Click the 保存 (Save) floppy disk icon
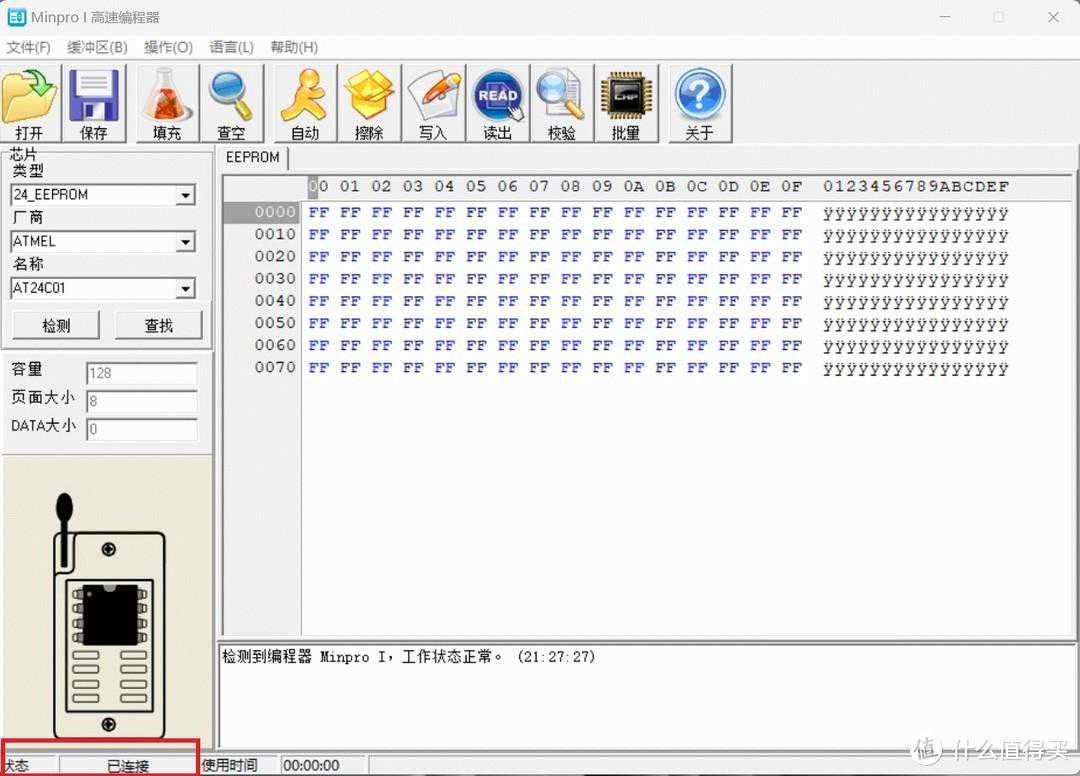Viewport: 1080px width, 776px height. pos(94,104)
